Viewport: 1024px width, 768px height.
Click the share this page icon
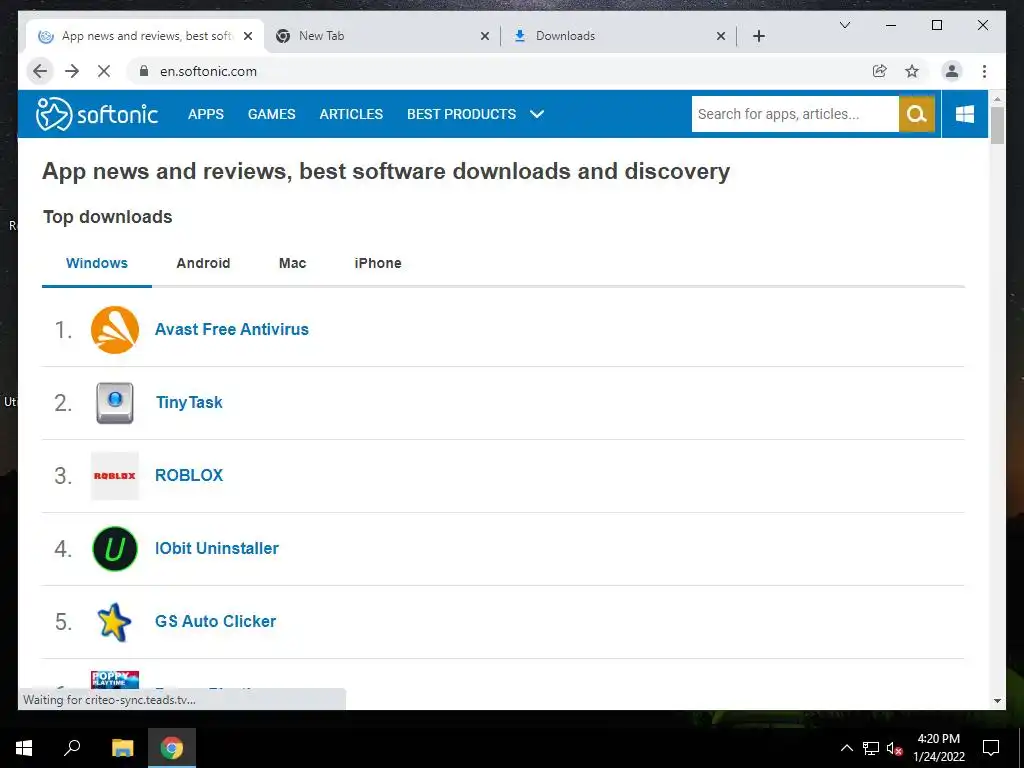(880, 71)
